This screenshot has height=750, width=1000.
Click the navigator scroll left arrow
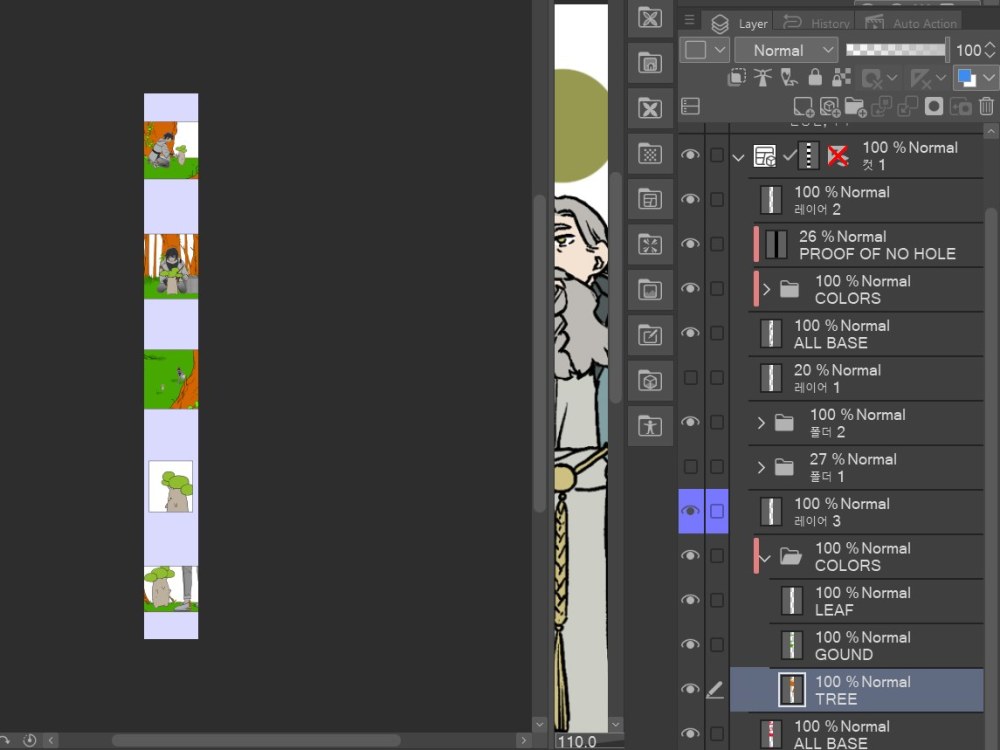click(x=50, y=740)
